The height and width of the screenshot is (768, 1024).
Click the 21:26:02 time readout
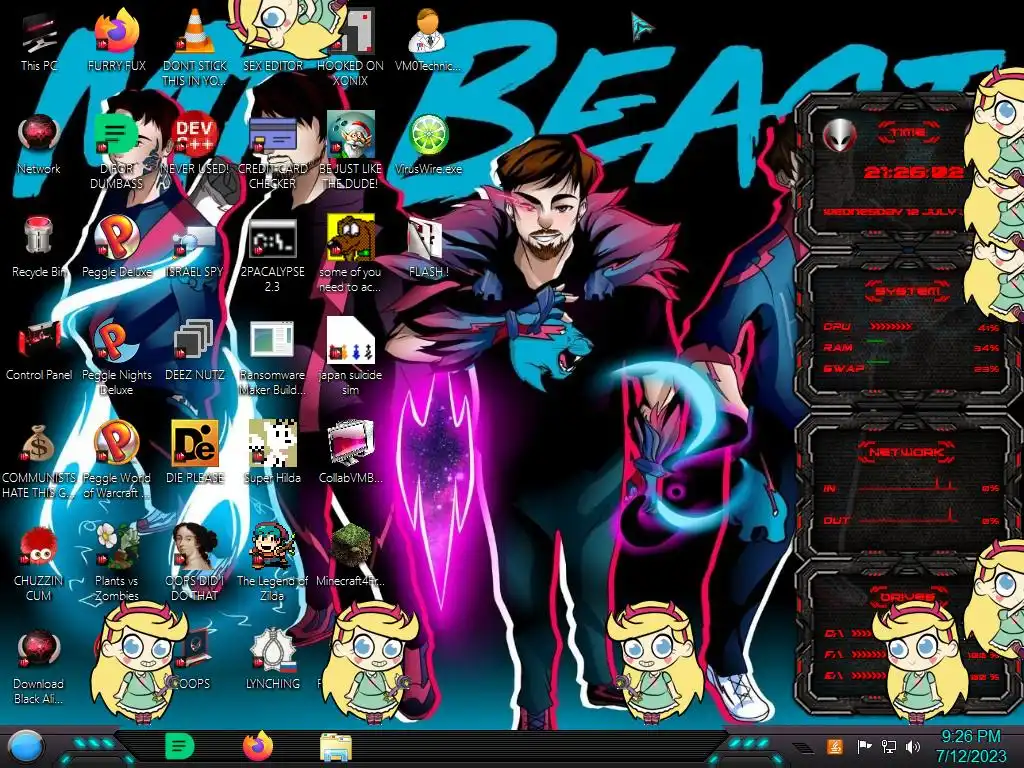pyautogui.click(x=913, y=172)
